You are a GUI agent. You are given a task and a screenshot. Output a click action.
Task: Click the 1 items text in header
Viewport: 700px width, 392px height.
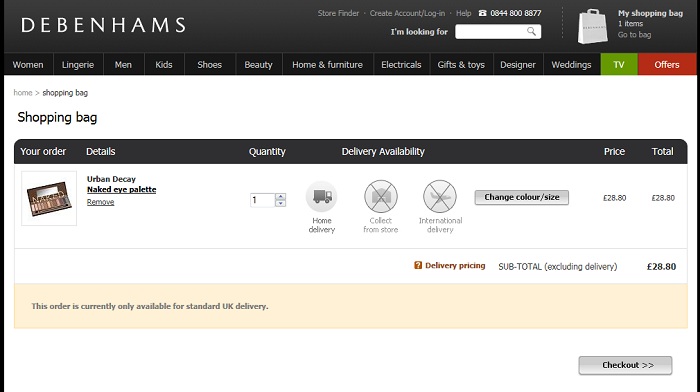point(630,24)
